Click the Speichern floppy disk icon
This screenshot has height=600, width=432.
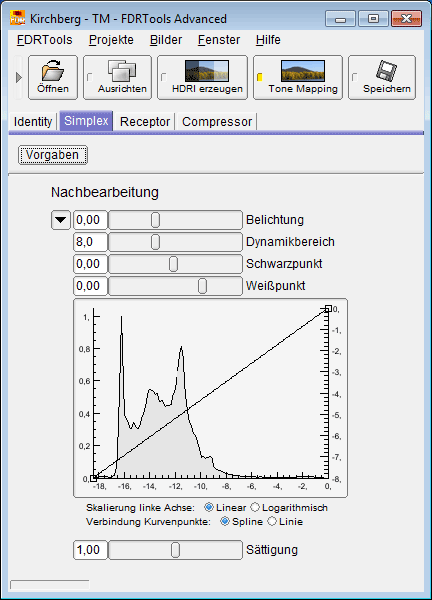[386, 71]
